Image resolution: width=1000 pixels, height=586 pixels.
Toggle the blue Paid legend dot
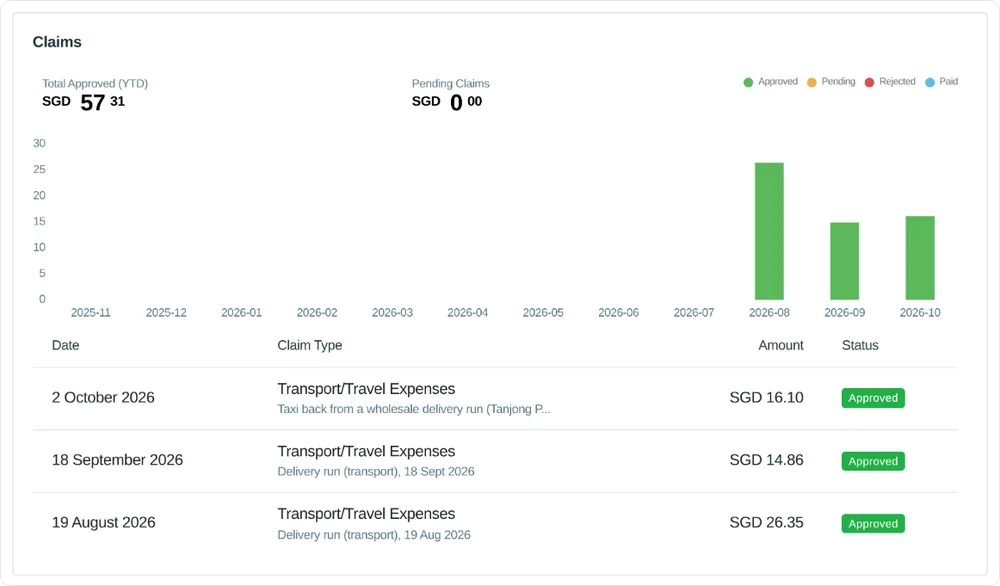pyautogui.click(x=930, y=82)
